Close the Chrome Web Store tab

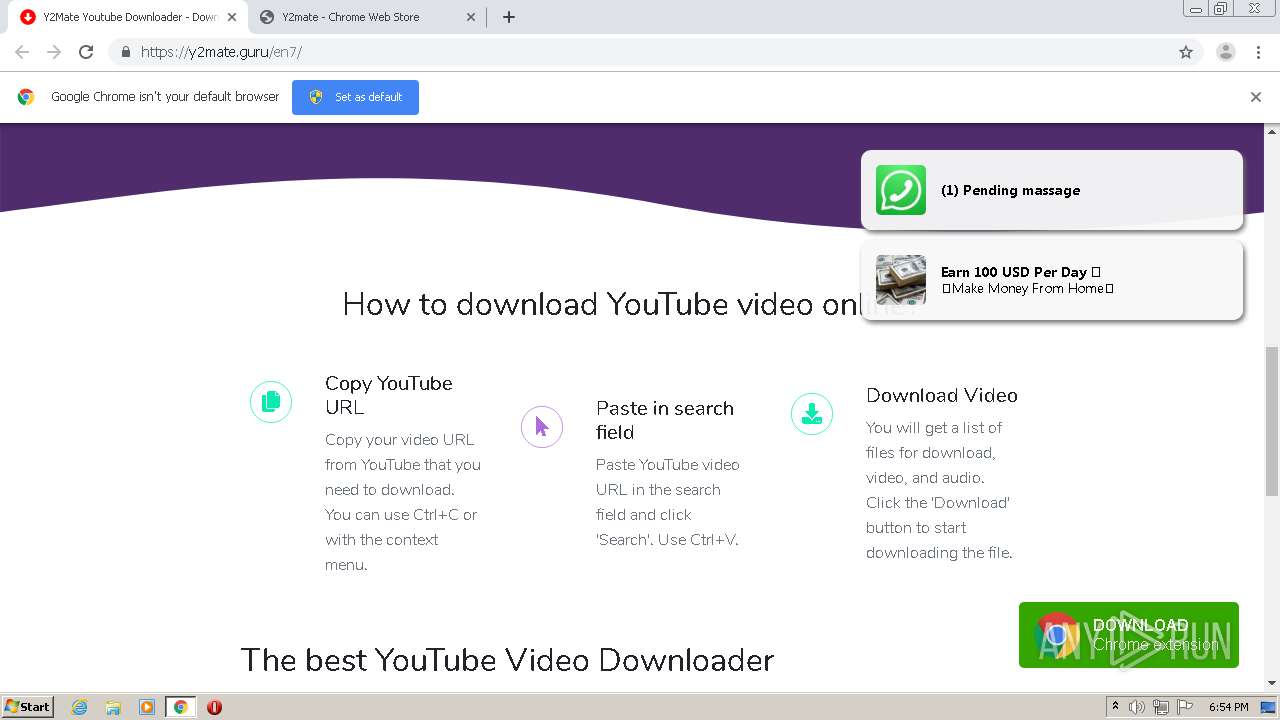pyautogui.click(x=470, y=17)
